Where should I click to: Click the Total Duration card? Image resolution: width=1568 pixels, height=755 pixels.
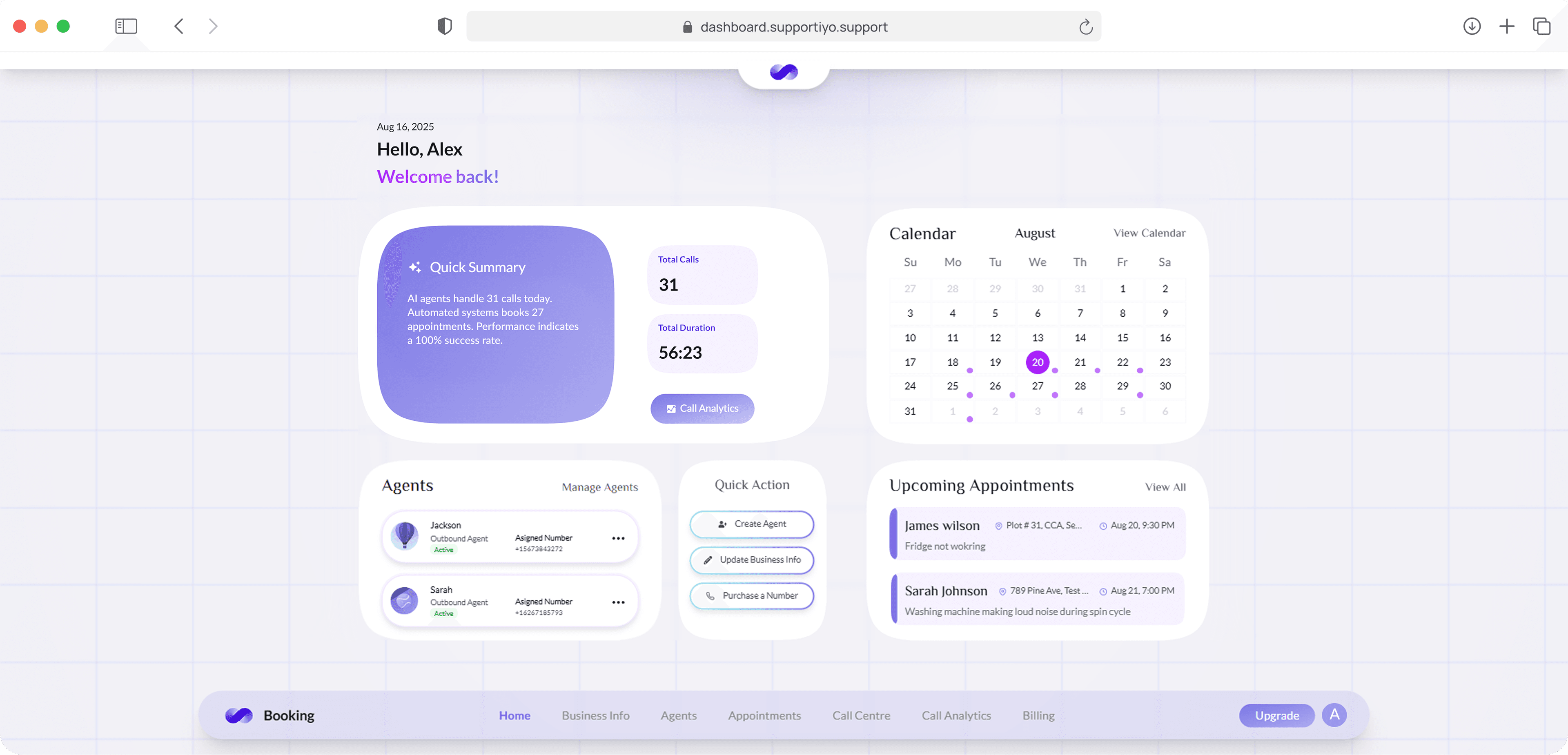702,344
